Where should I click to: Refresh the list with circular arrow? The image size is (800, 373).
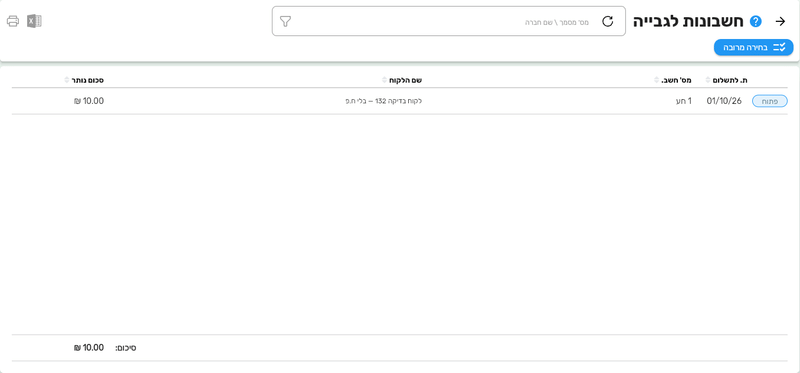(608, 21)
